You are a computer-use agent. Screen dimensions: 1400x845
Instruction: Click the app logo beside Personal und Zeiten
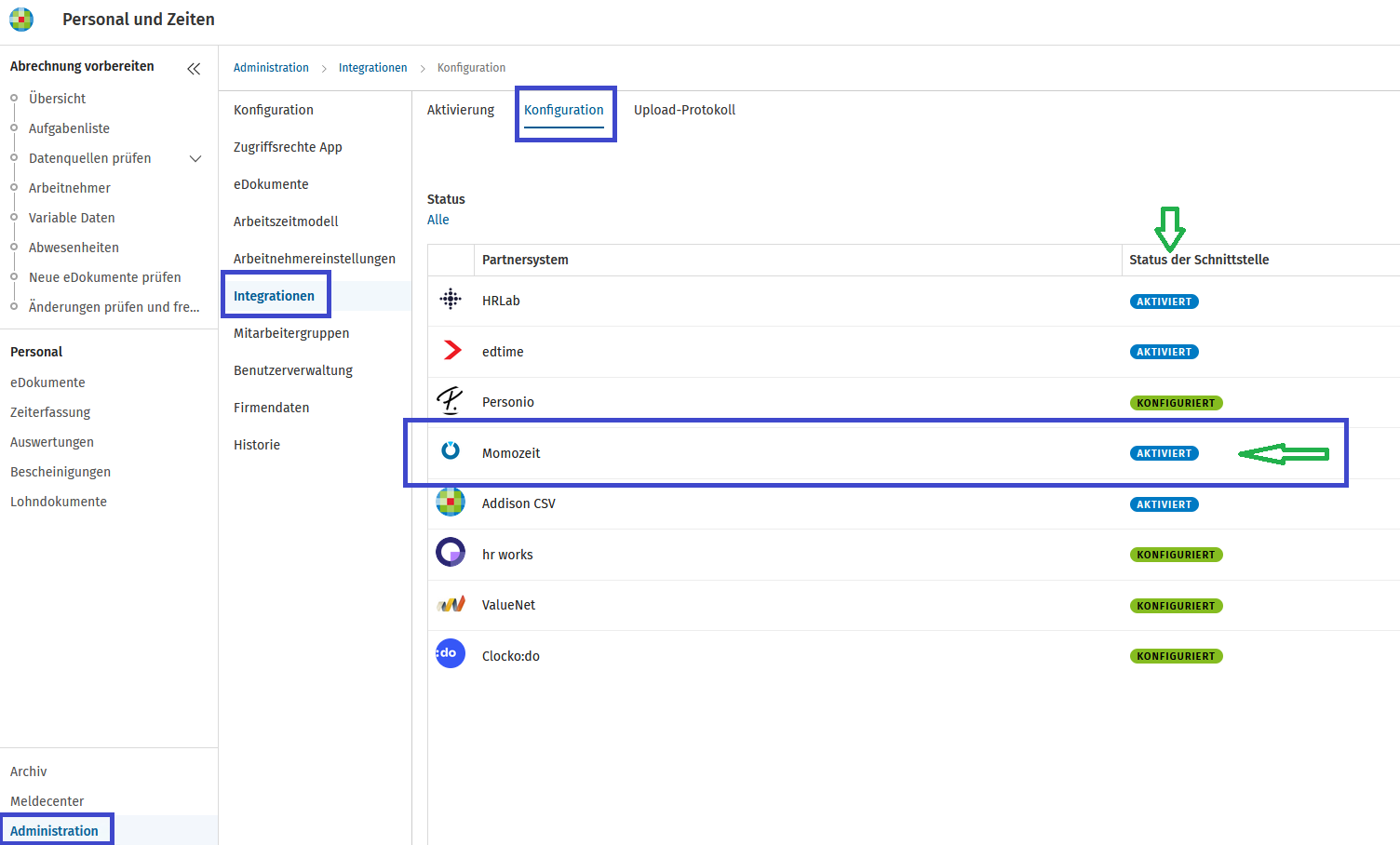(x=21, y=19)
